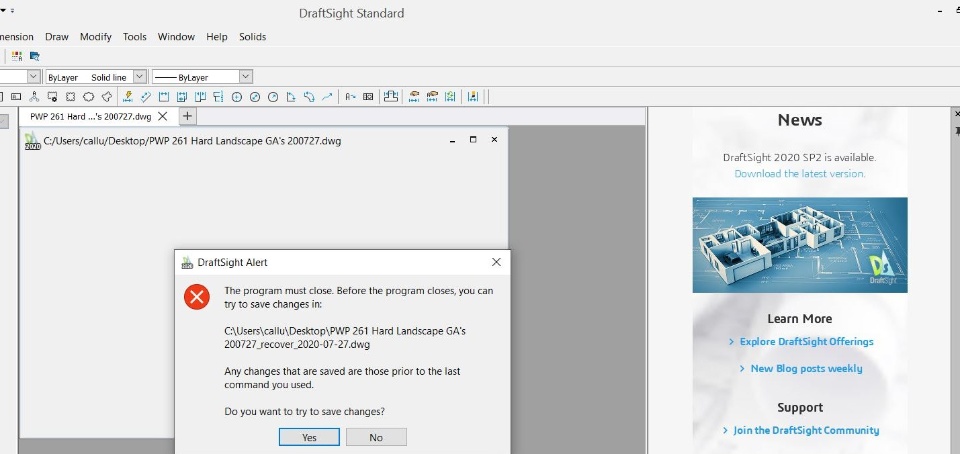Click the blue window with magnifier icon
The width and height of the screenshot is (960, 454).
(x=35, y=56)
